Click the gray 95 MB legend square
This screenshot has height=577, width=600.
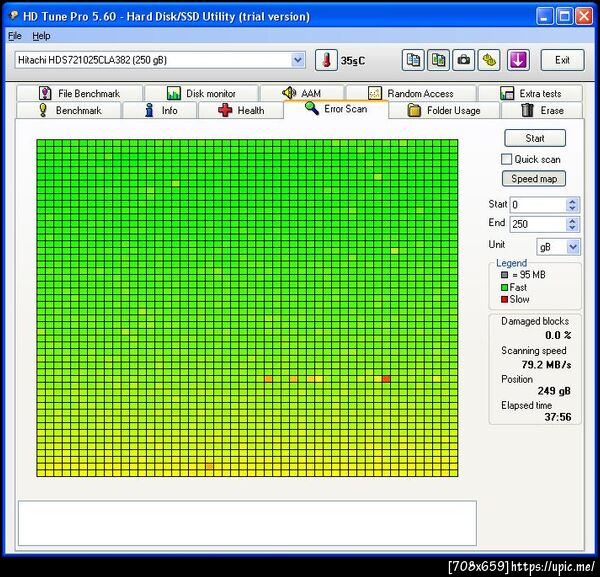[504, 275]
